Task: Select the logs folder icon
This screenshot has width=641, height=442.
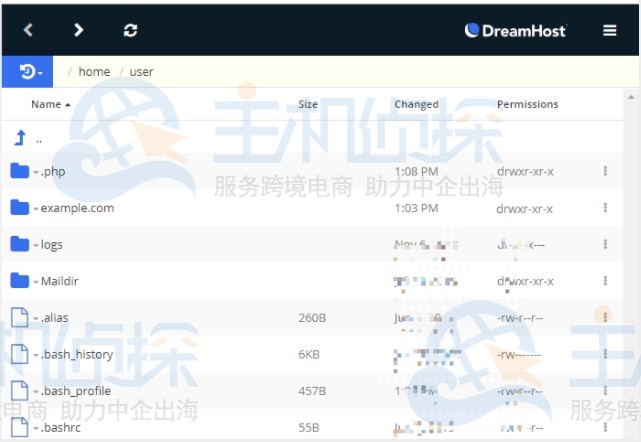Action: (x=20, y=244)
